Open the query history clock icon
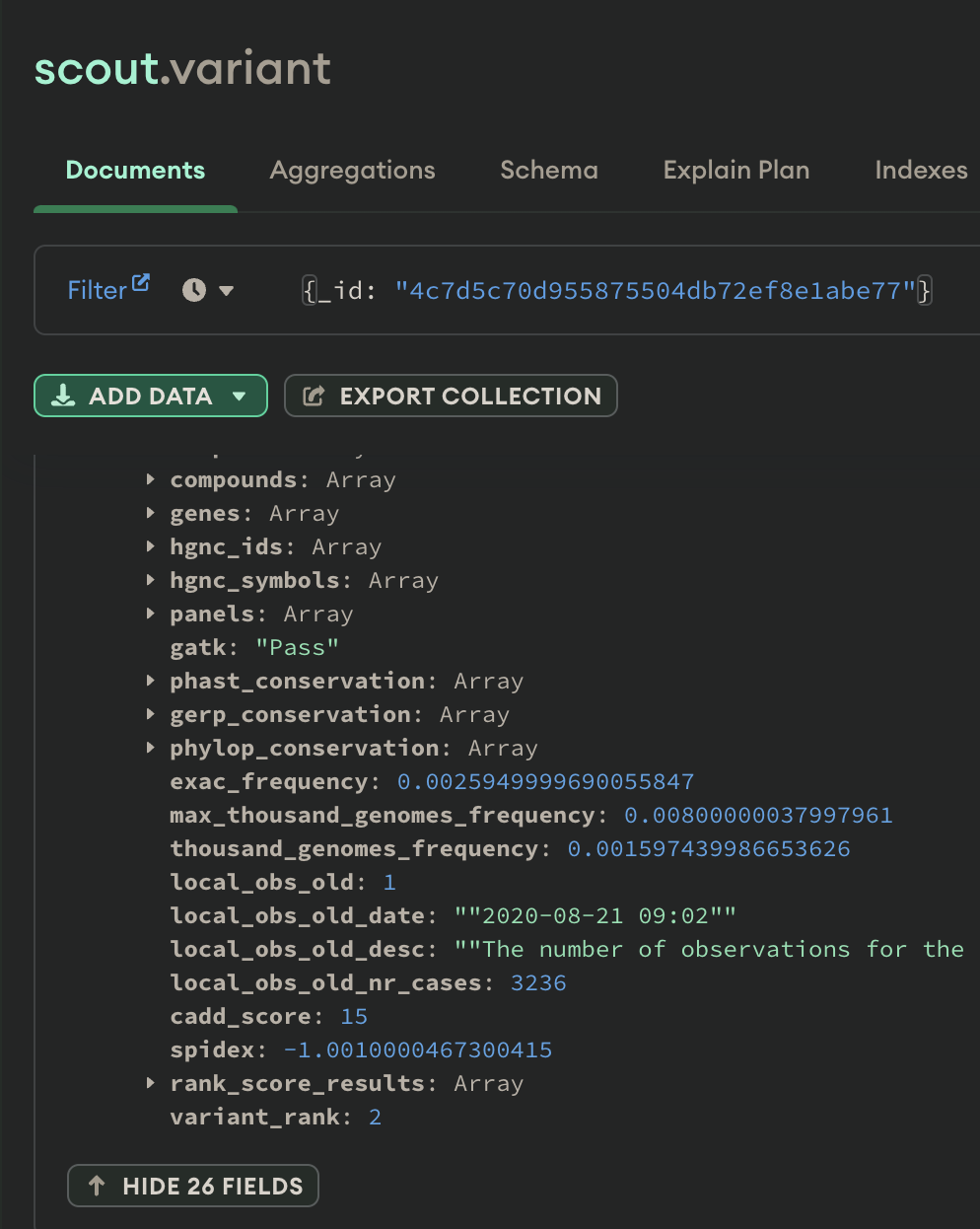Viewport: 980px width, 1229px height. point(193,290)
